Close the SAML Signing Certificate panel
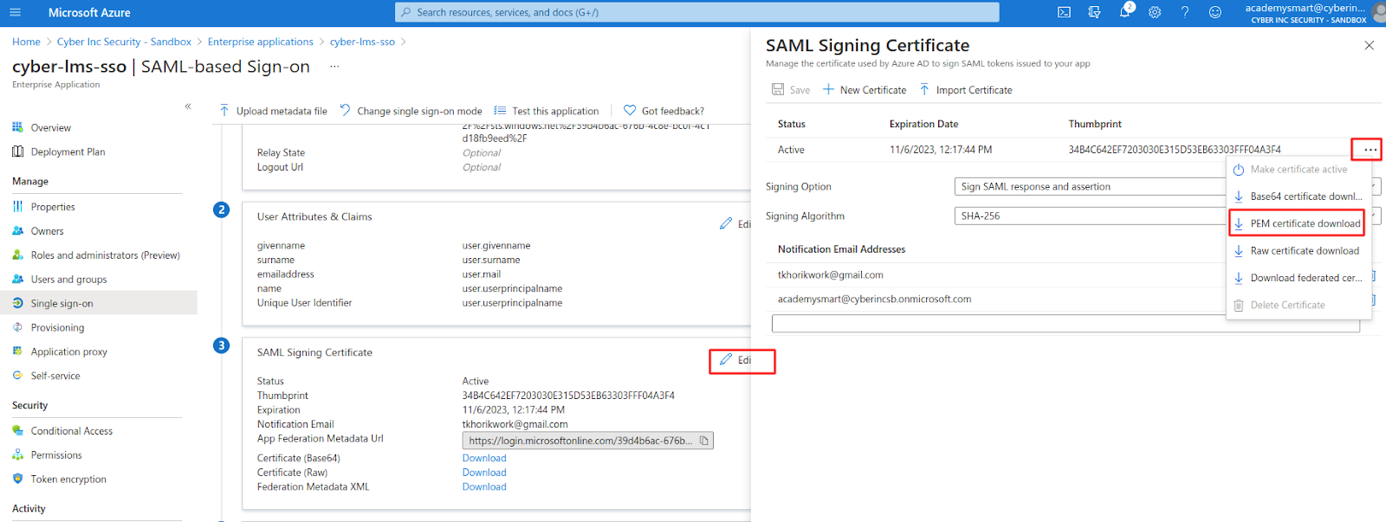 [x=1369, y=46]
